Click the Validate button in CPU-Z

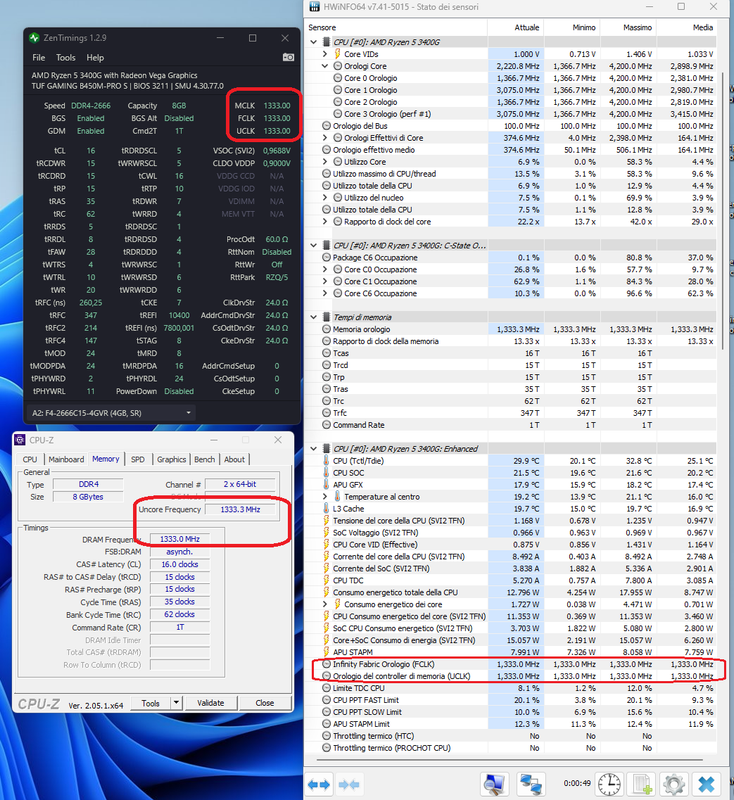coord(211,703)
